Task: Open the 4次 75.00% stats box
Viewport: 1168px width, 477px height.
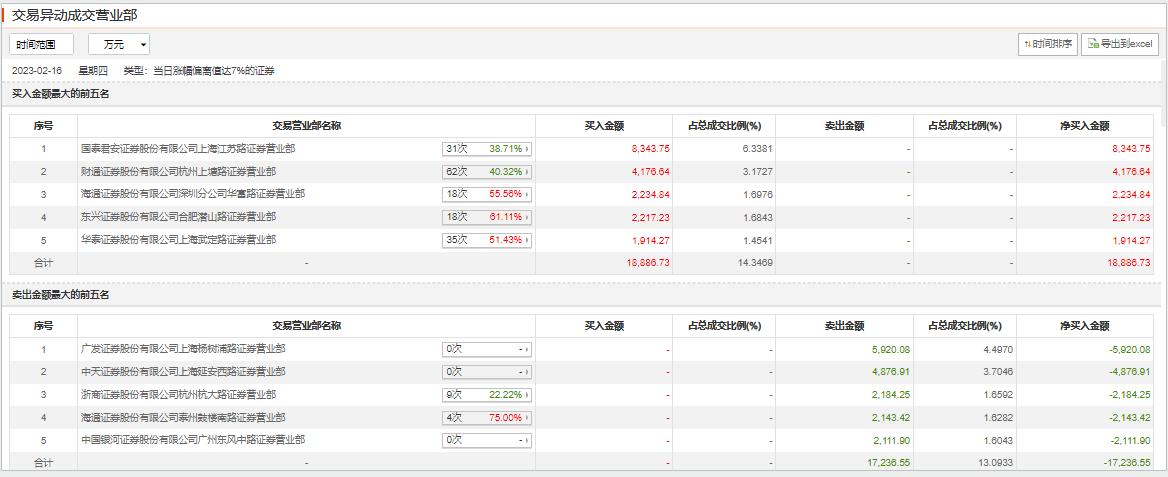Action: [x=486, y=418]
